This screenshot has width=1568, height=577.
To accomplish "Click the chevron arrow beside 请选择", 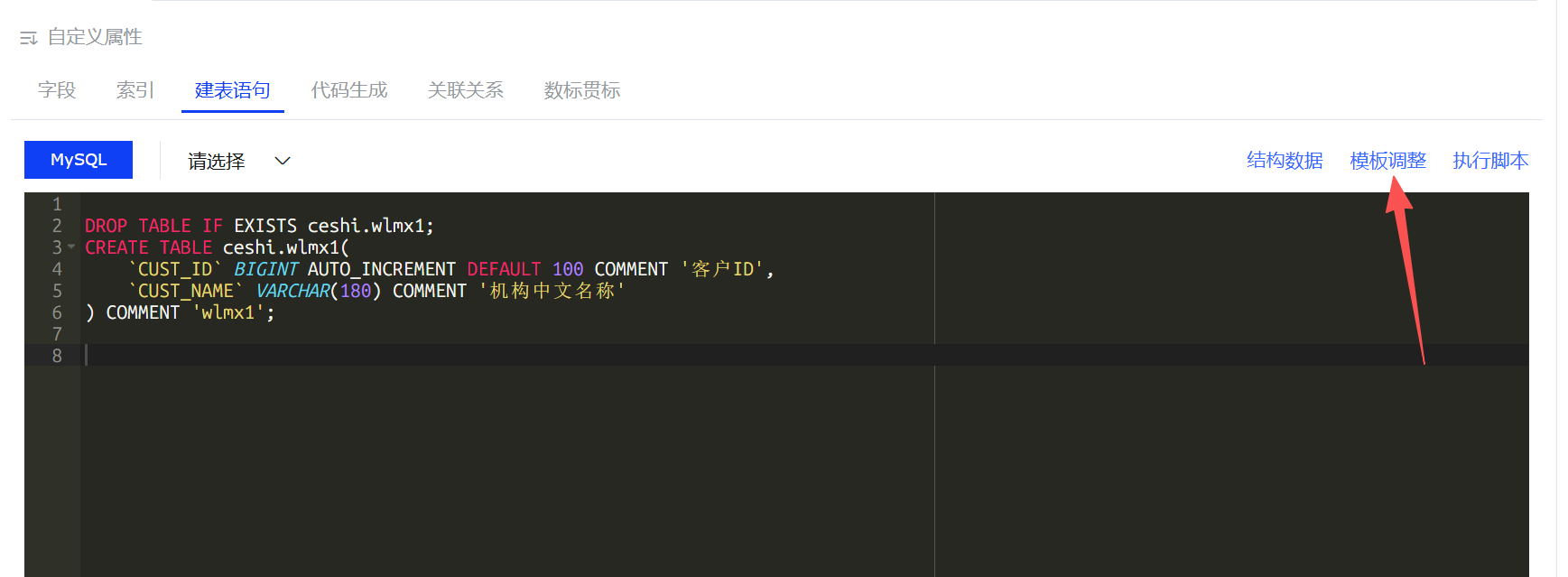I will 283,161.
